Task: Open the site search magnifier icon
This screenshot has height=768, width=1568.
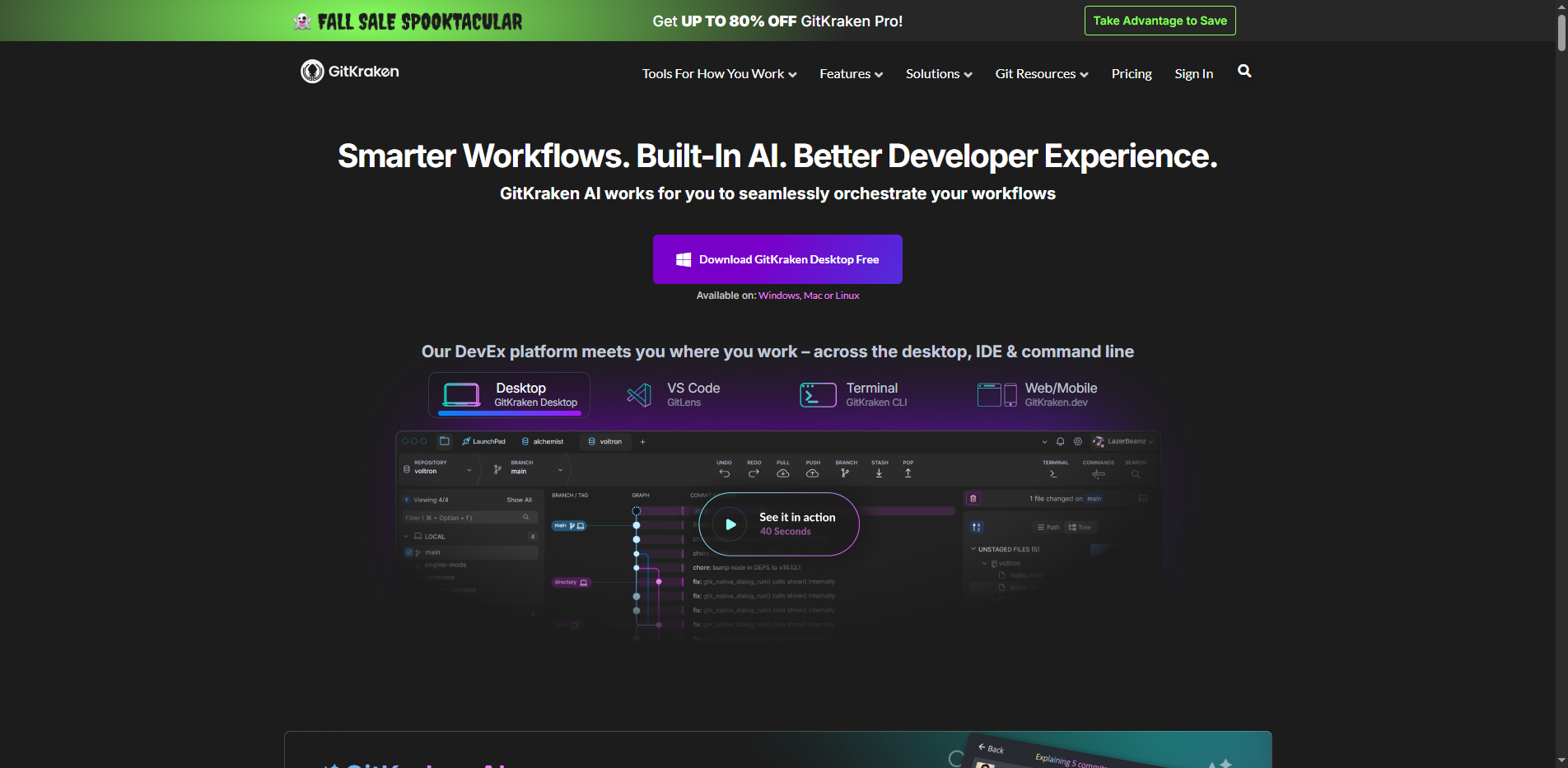Action: coord(1244,72)
